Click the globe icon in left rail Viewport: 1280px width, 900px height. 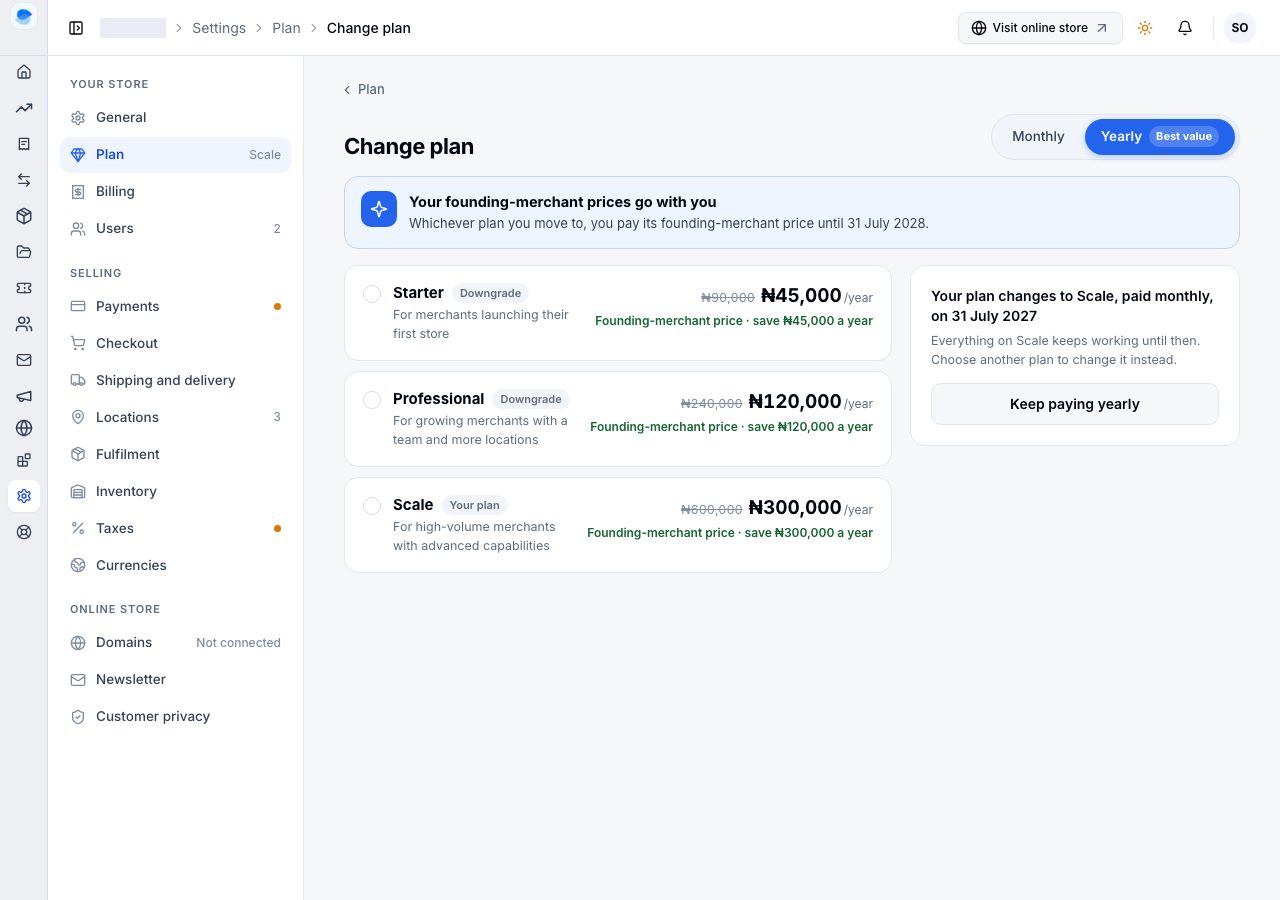24,428
